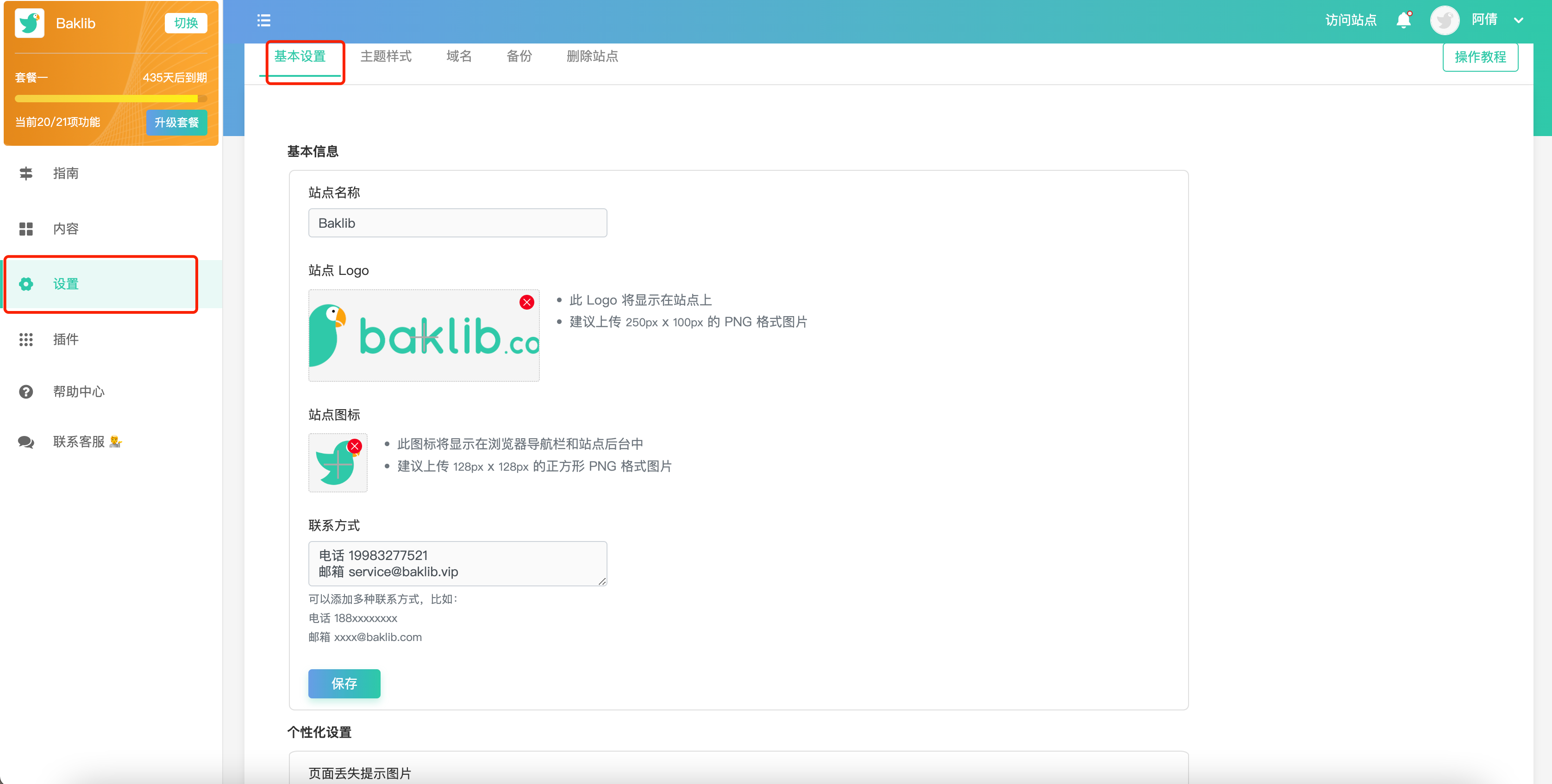Open the 插件 sidebar menu item

pyautogui.click(x=112, y=340)
